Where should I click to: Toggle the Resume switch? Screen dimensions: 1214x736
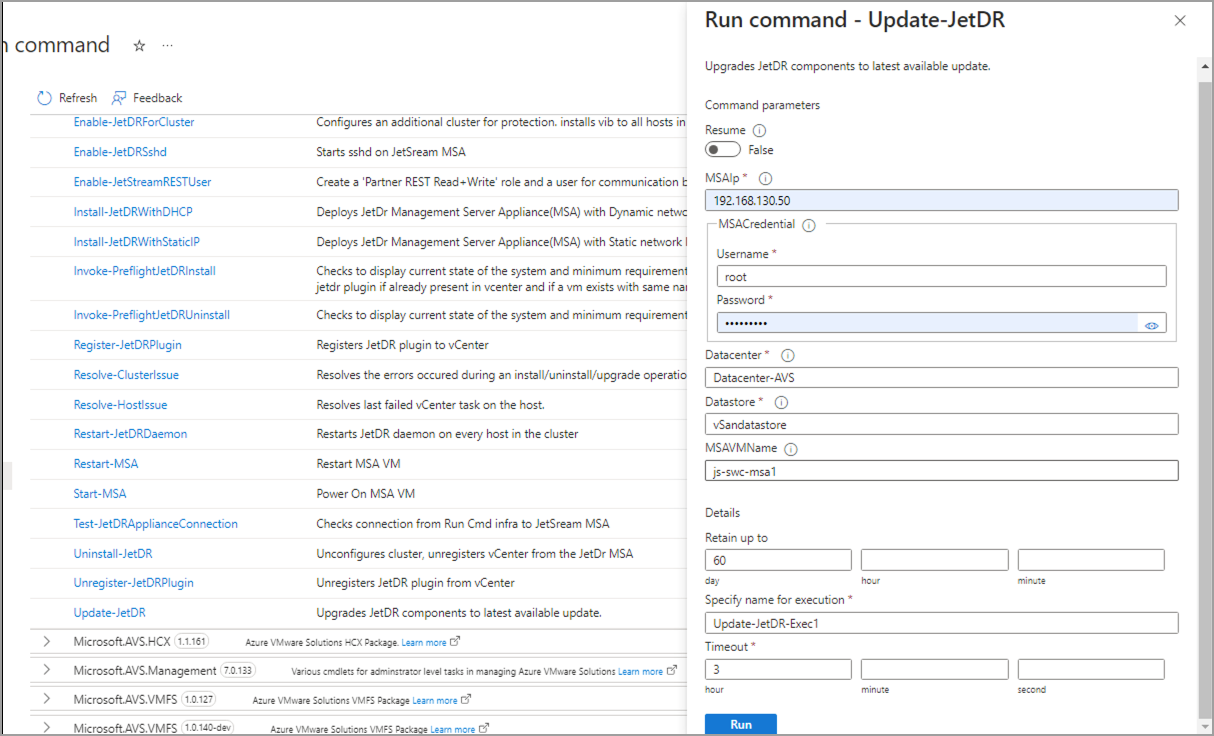[723, 150]
